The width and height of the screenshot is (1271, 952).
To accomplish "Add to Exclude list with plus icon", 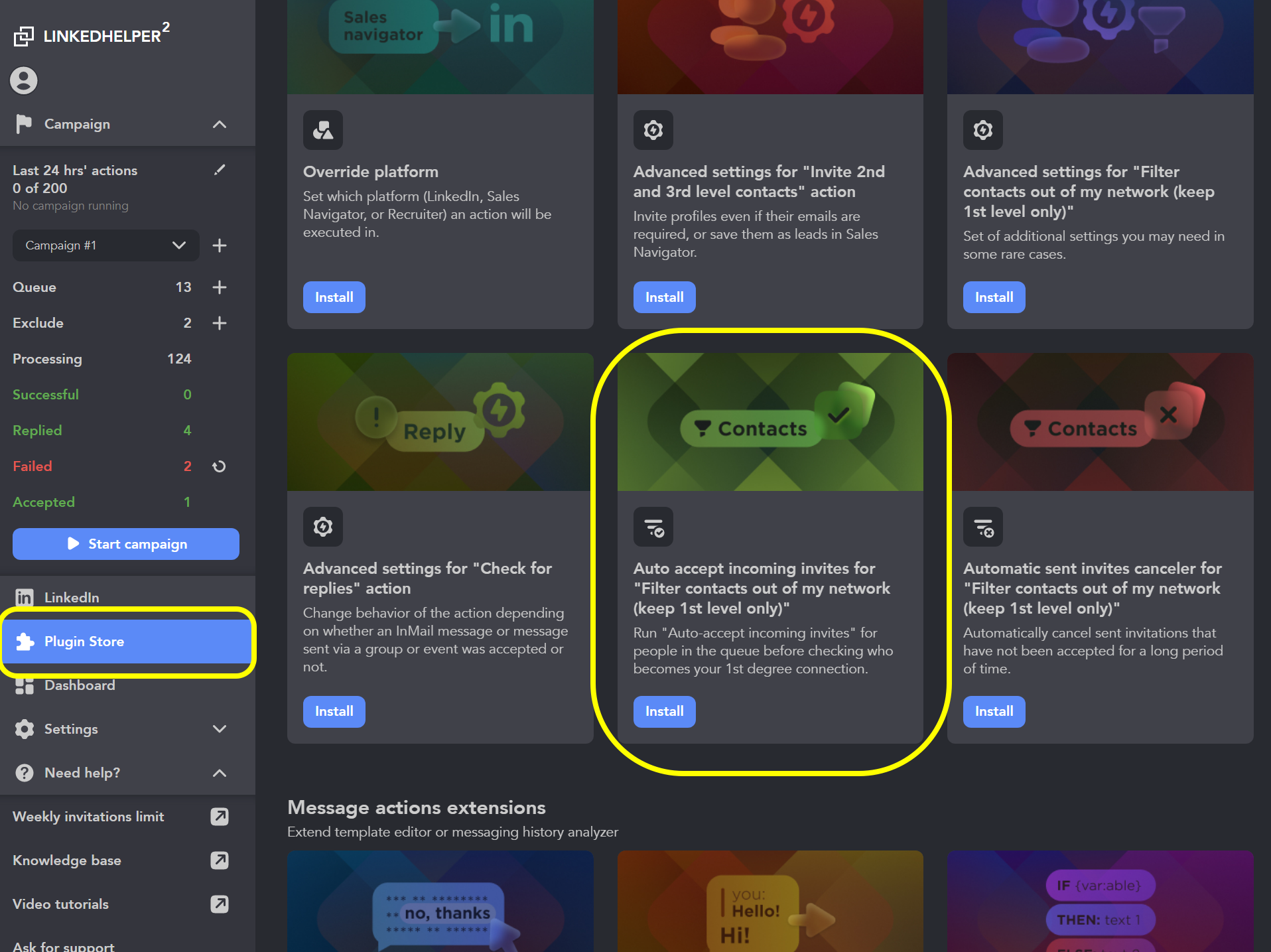I will click(220, 323).
